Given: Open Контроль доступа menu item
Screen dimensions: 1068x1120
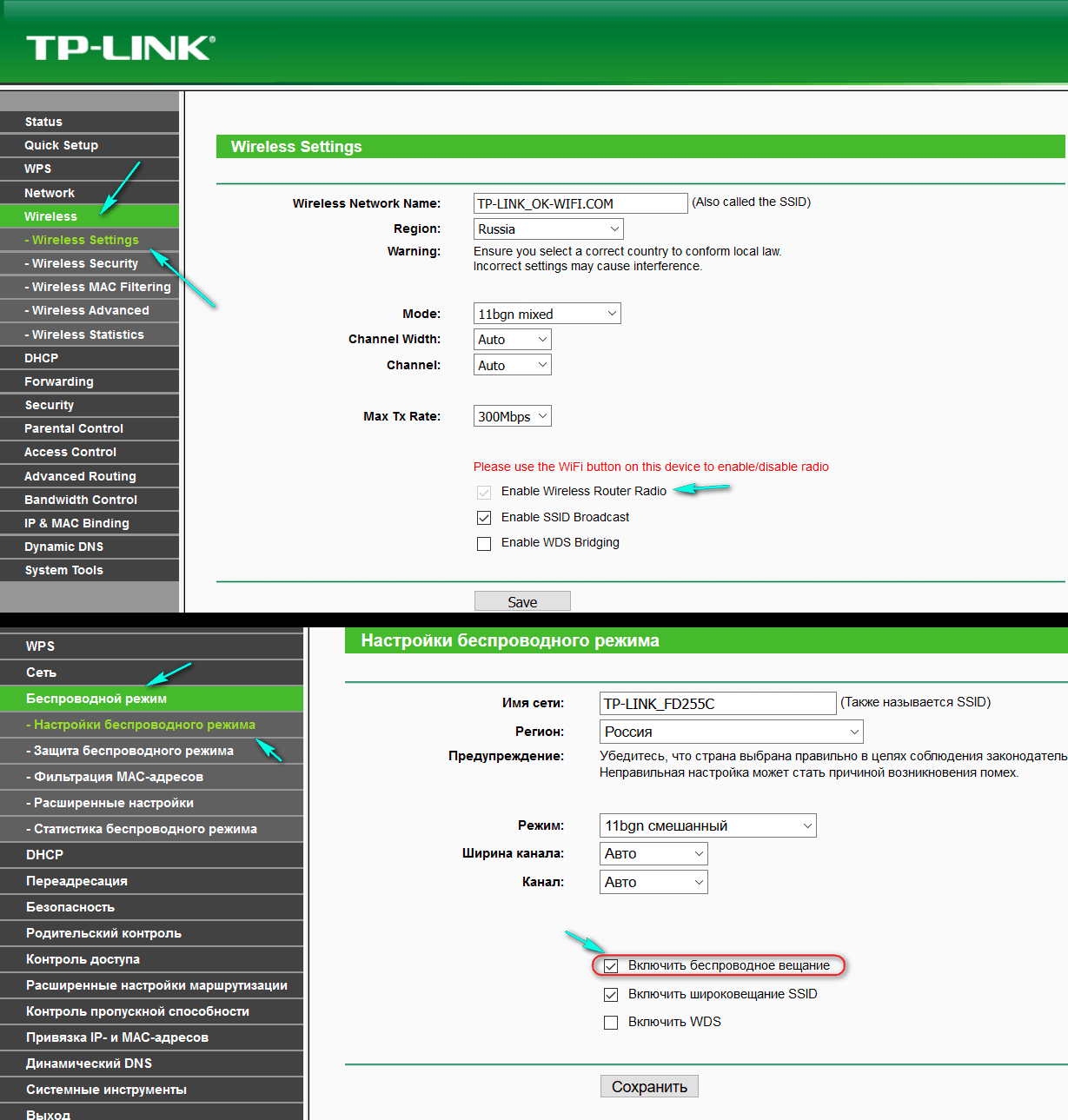Looking at the screenshot, I should pyautogui.click(x=152, y=959).
